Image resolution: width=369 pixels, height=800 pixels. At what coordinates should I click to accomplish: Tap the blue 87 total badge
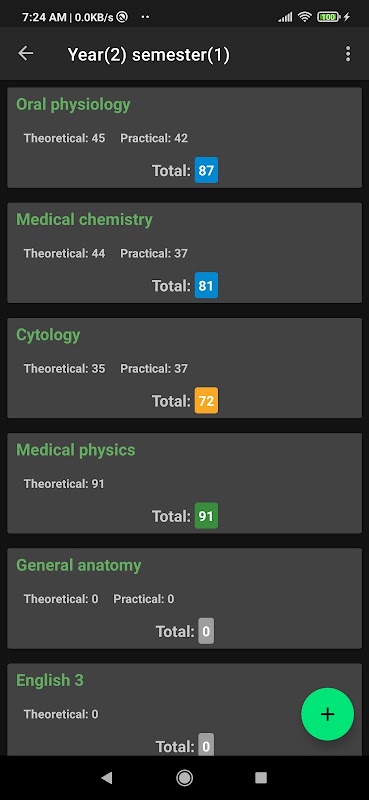click(x=206, y=170)
